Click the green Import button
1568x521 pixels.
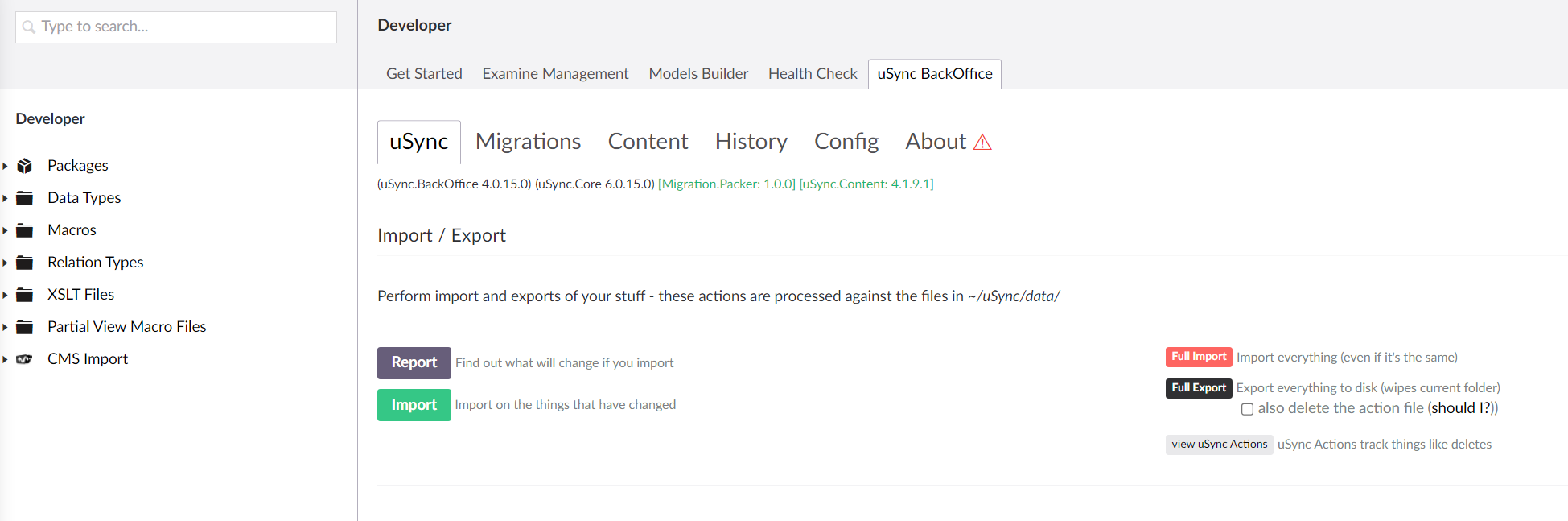coord(414,405)
